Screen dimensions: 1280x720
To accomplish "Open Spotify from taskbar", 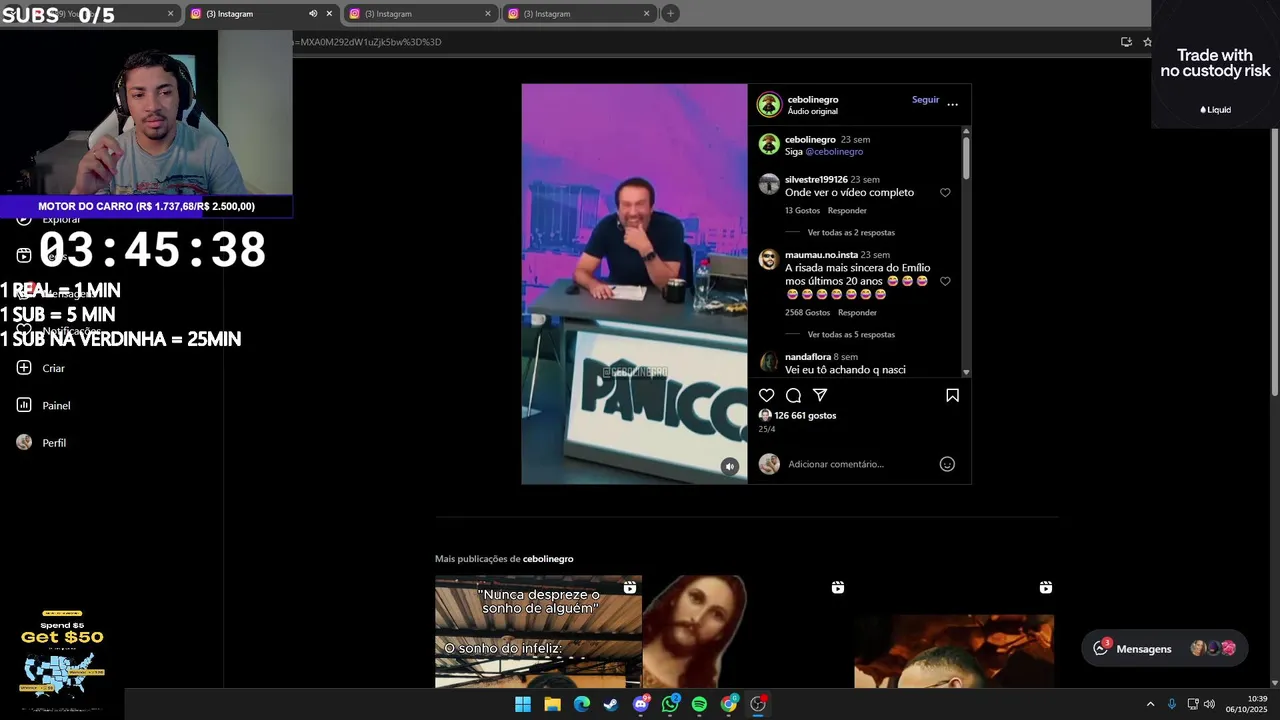I will [699, 704].
